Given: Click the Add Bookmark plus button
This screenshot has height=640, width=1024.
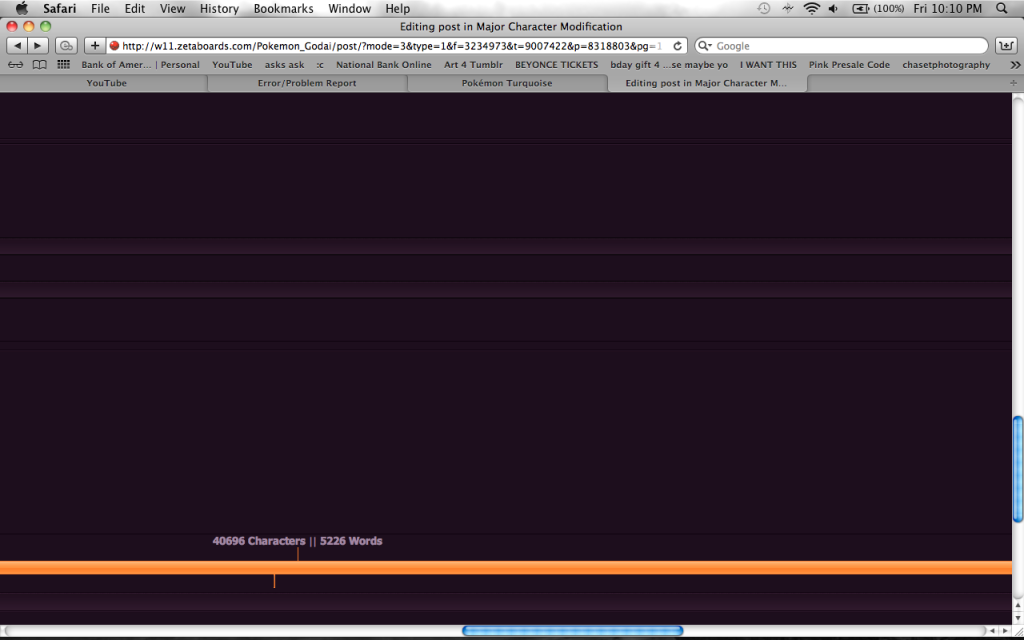Looking at the screenshot, I should 95,46.
